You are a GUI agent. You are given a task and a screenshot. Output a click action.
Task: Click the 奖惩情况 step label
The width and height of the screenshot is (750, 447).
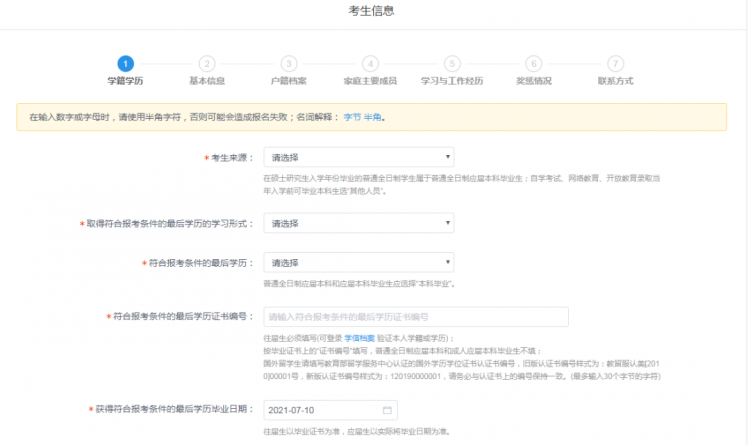point(534,81)
